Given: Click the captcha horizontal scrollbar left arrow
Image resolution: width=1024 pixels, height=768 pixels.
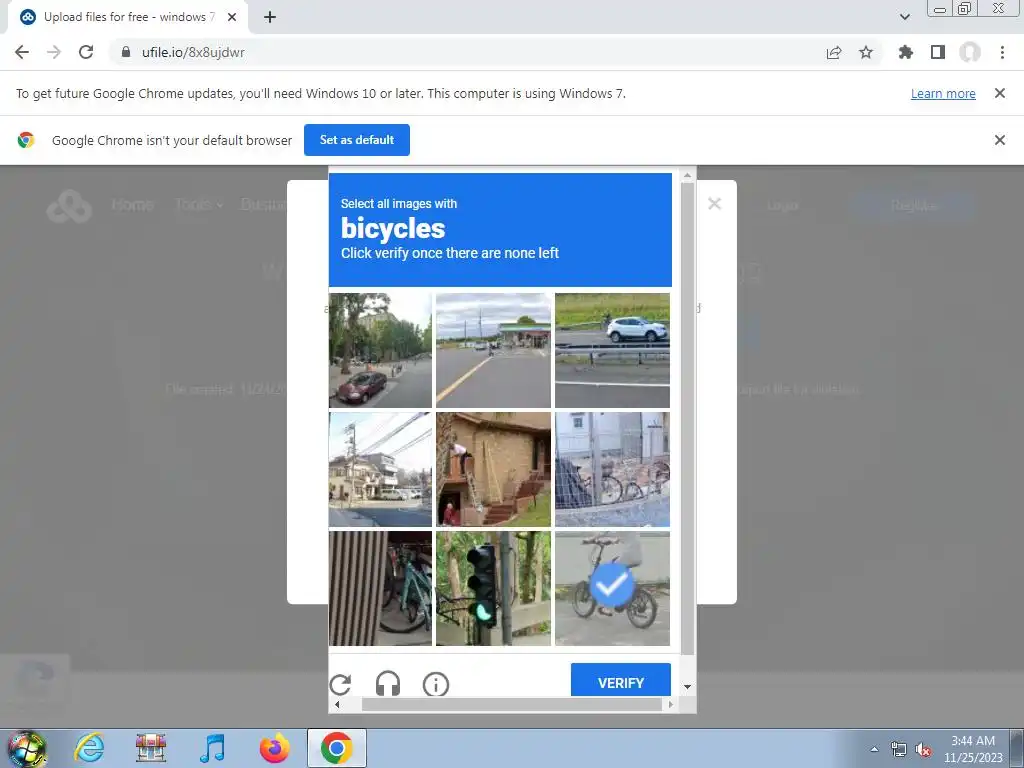Looking at the screenshot, I should click(336, 704).
